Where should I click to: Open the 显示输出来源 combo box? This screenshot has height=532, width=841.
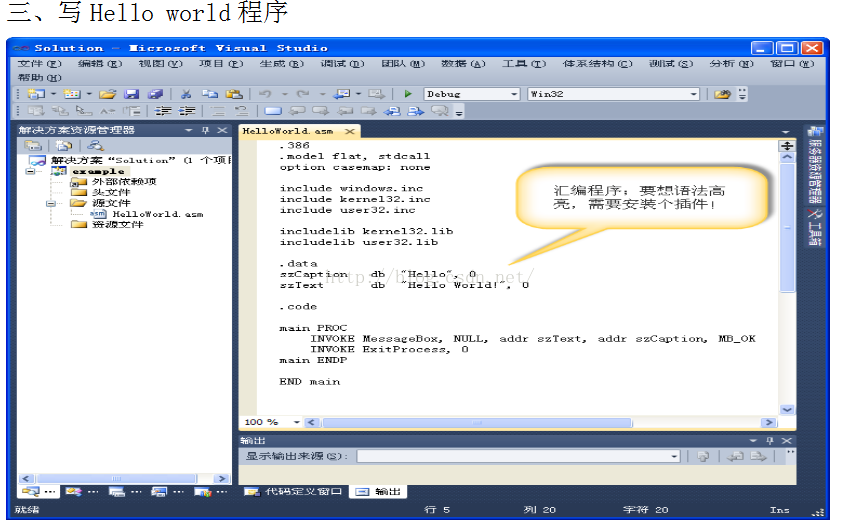(x=518, y=456)
